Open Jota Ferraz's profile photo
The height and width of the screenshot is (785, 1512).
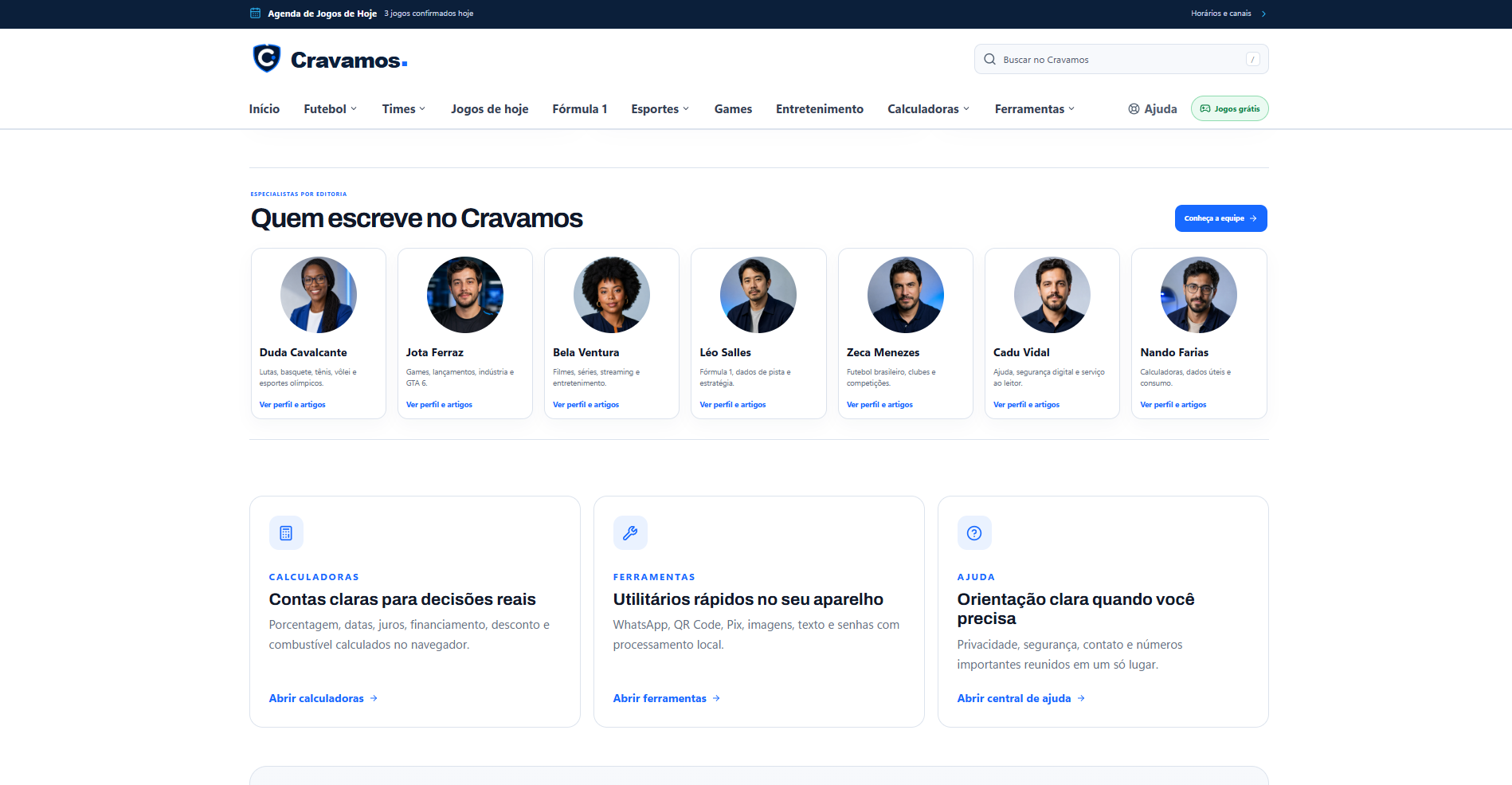[465, 295]
